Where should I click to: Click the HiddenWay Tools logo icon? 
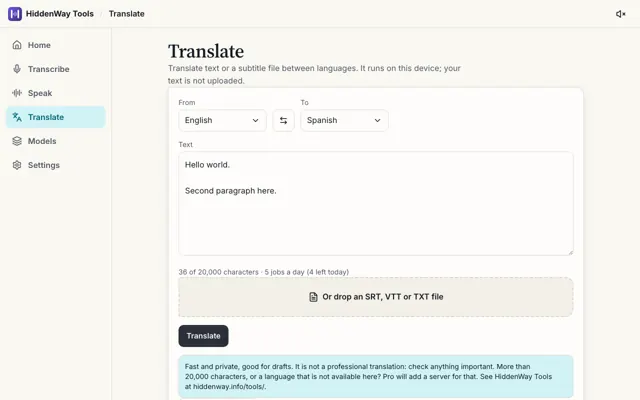(x=15, y=14)
